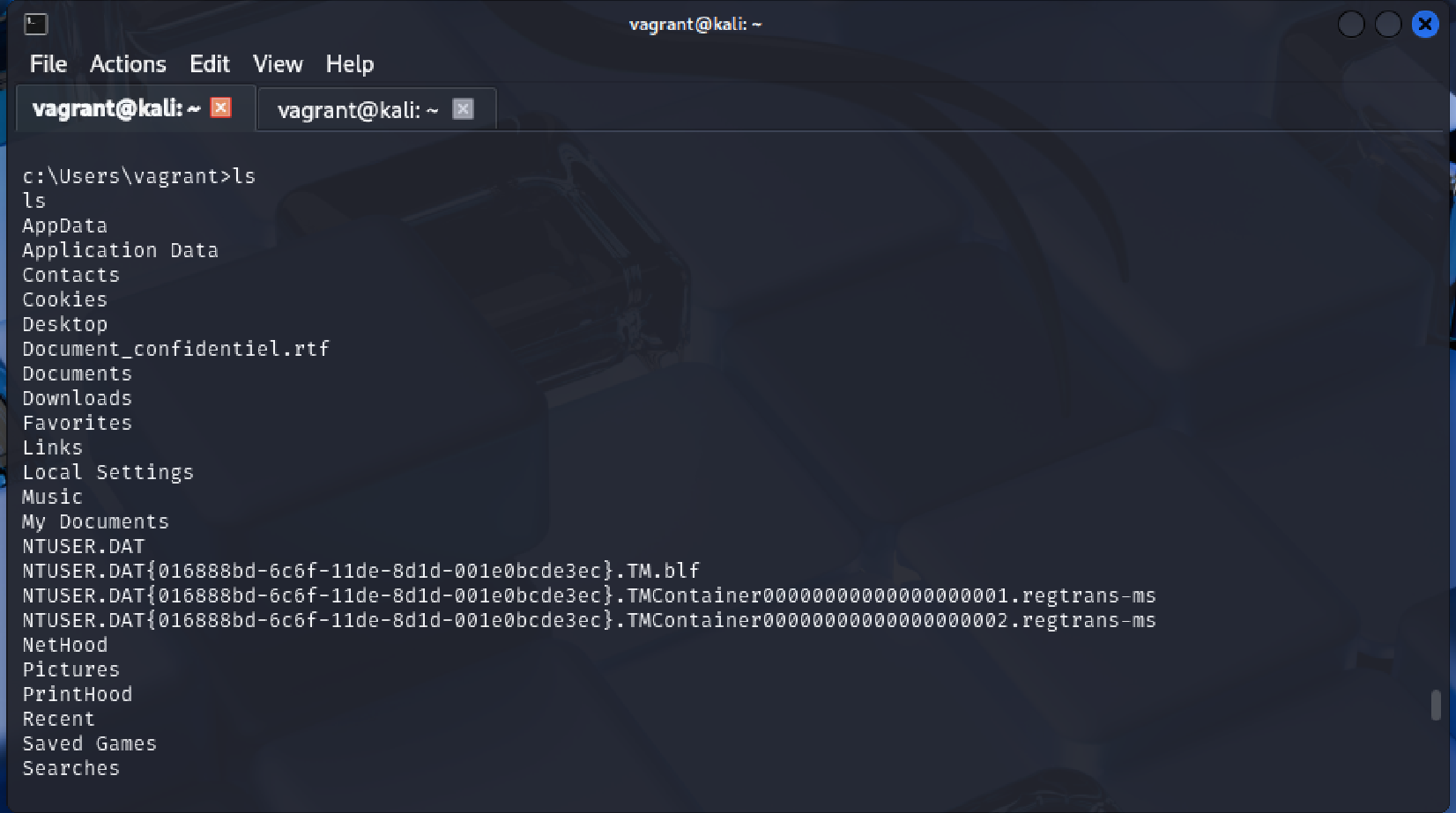Open the View menu

tap(278, 64)
